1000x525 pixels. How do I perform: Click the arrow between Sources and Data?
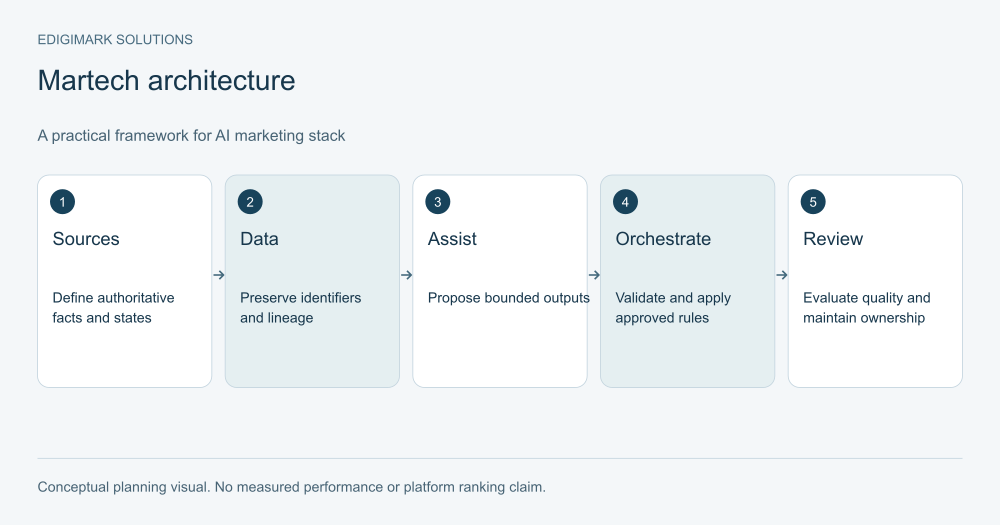coord(219,275)
